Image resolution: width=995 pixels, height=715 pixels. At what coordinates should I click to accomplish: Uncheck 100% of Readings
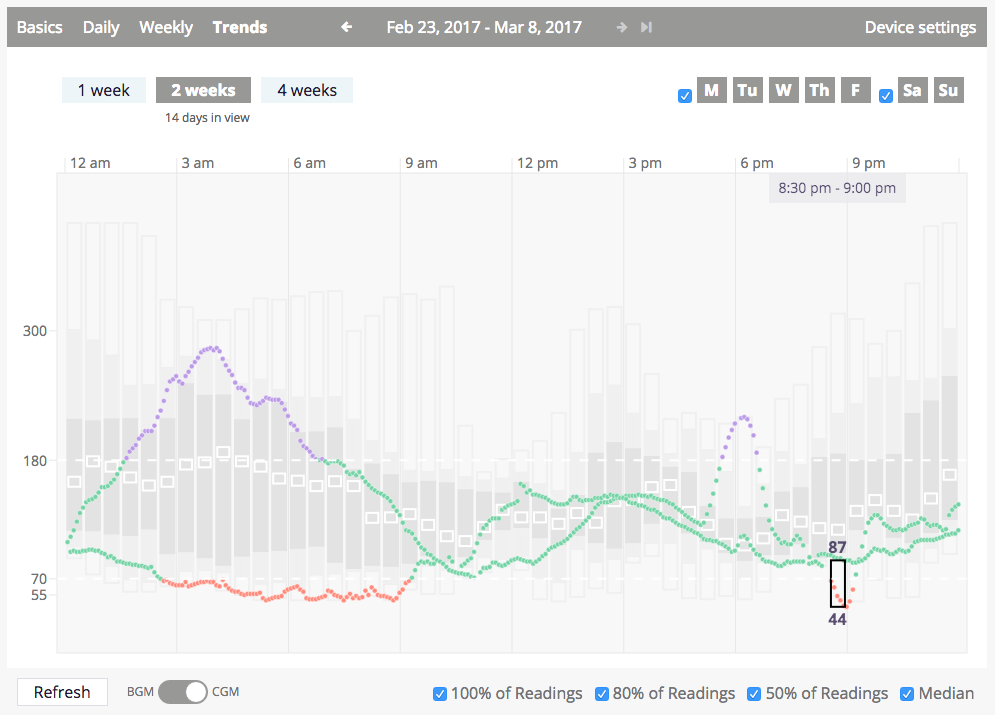pyautogui.click(x=440, y=694)
